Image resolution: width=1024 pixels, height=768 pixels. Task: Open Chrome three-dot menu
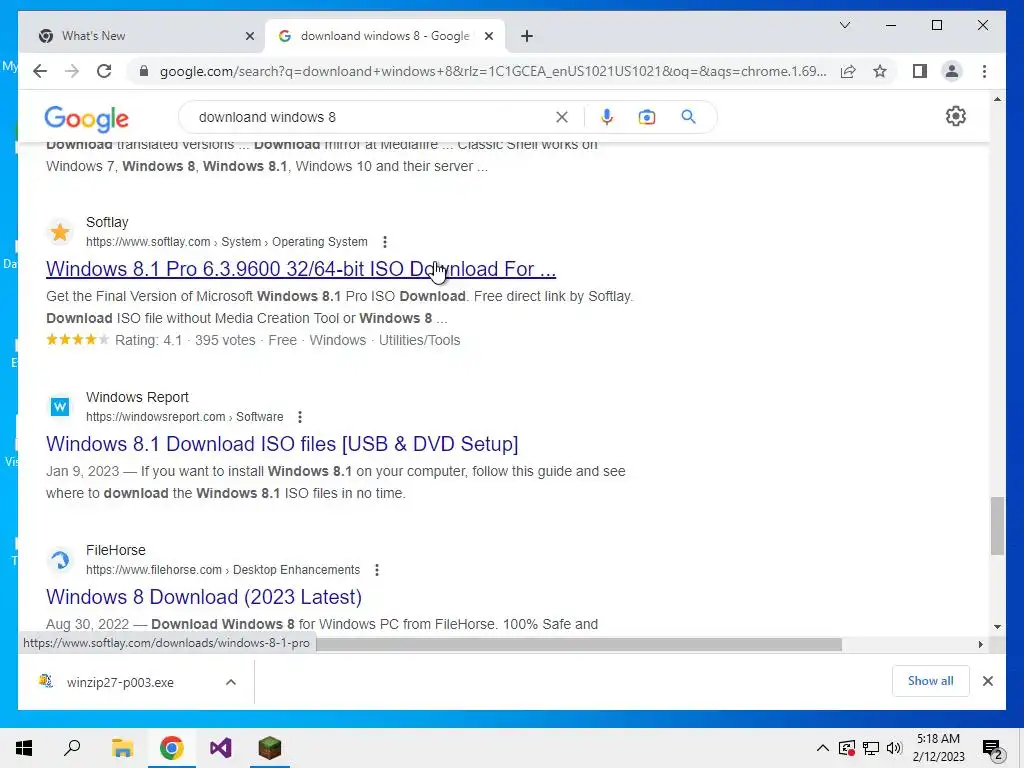(984, 71)
